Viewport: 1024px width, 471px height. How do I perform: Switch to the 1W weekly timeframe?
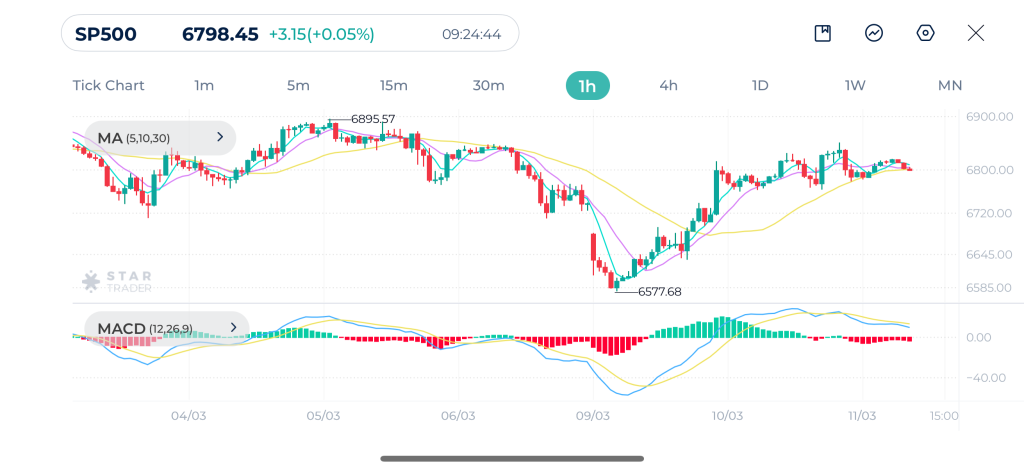(855, 85)
